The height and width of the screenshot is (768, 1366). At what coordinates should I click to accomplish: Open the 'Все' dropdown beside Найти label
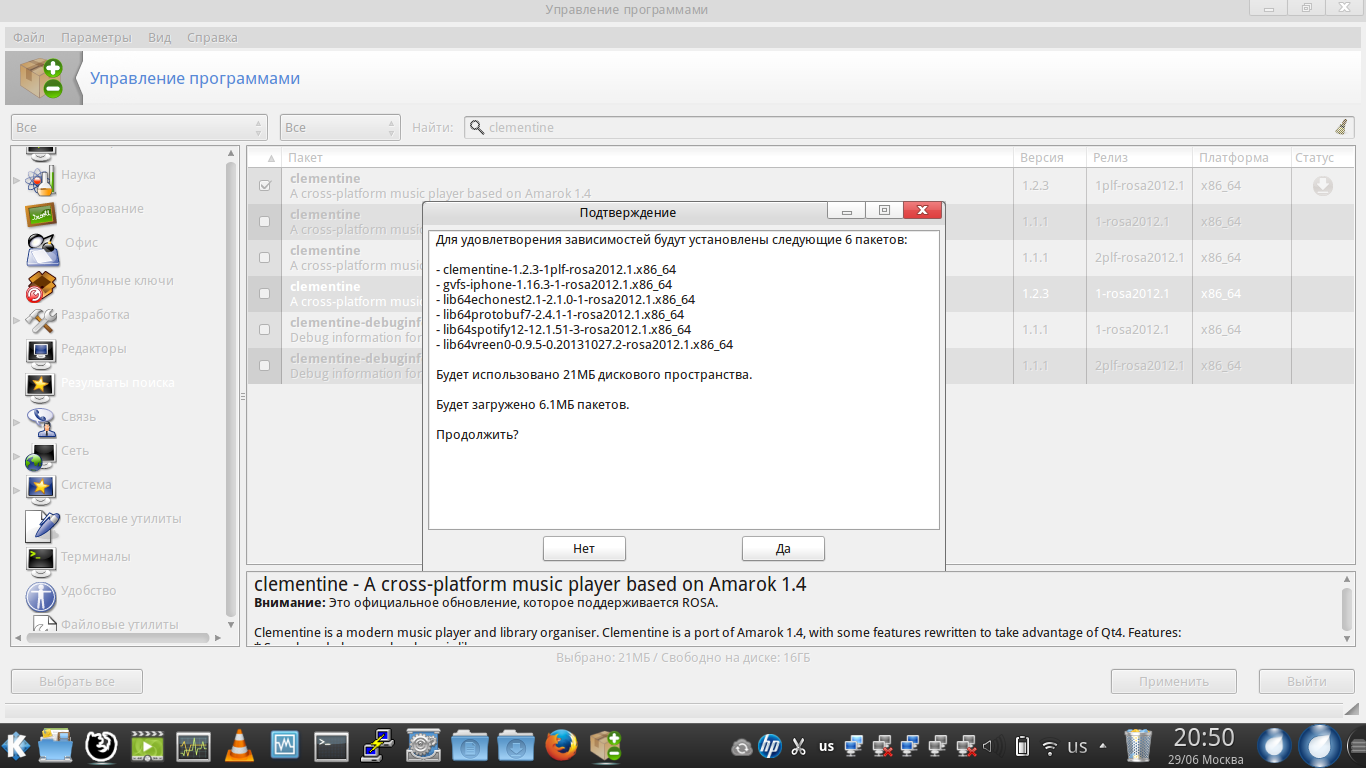340,127
